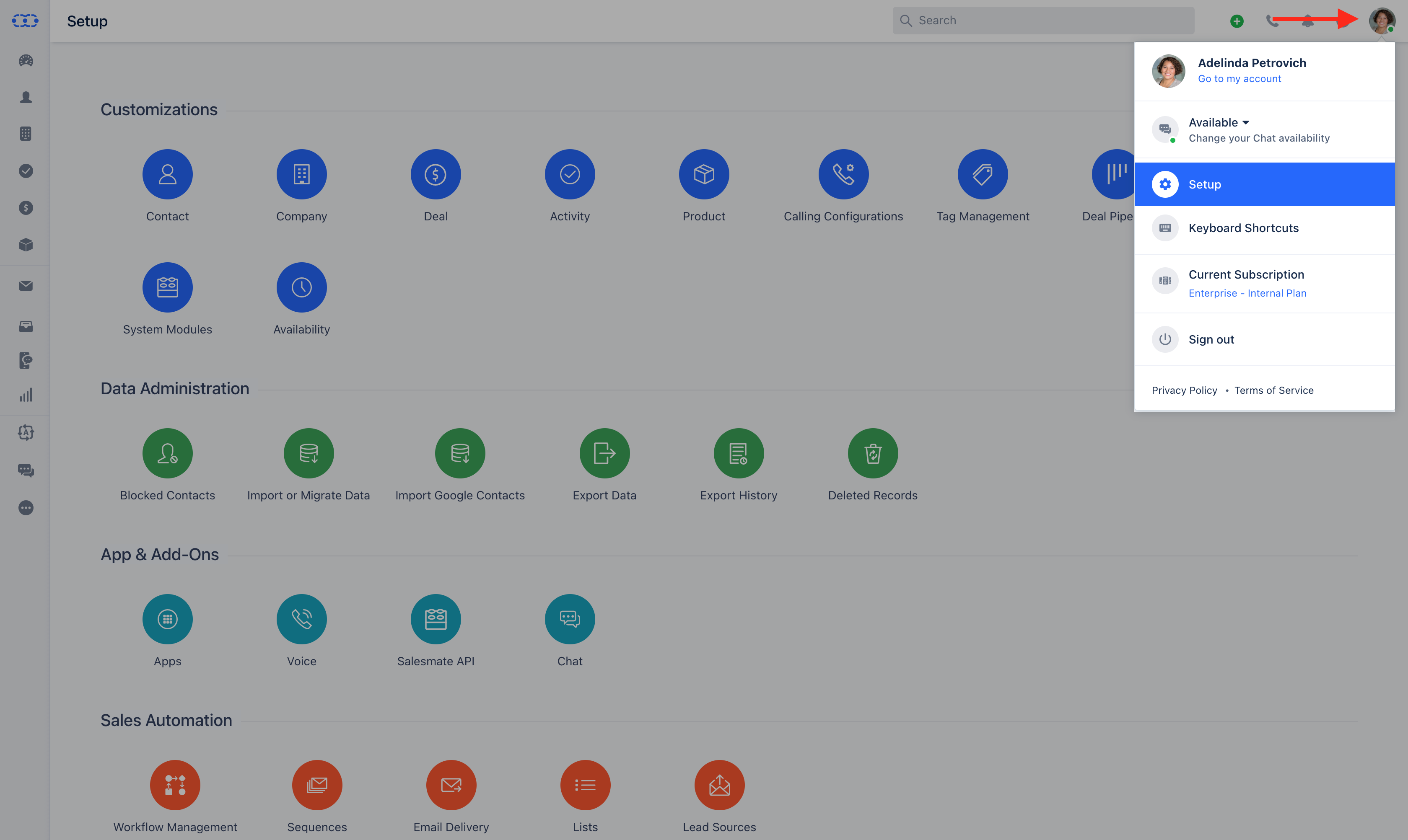Open the Apps add-ons icon

167,619
